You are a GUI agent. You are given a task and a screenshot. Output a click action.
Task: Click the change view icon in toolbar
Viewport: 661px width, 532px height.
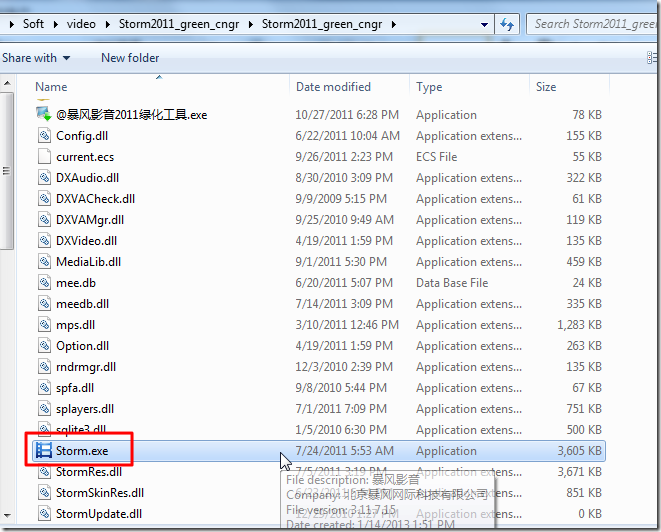[653, 58]
